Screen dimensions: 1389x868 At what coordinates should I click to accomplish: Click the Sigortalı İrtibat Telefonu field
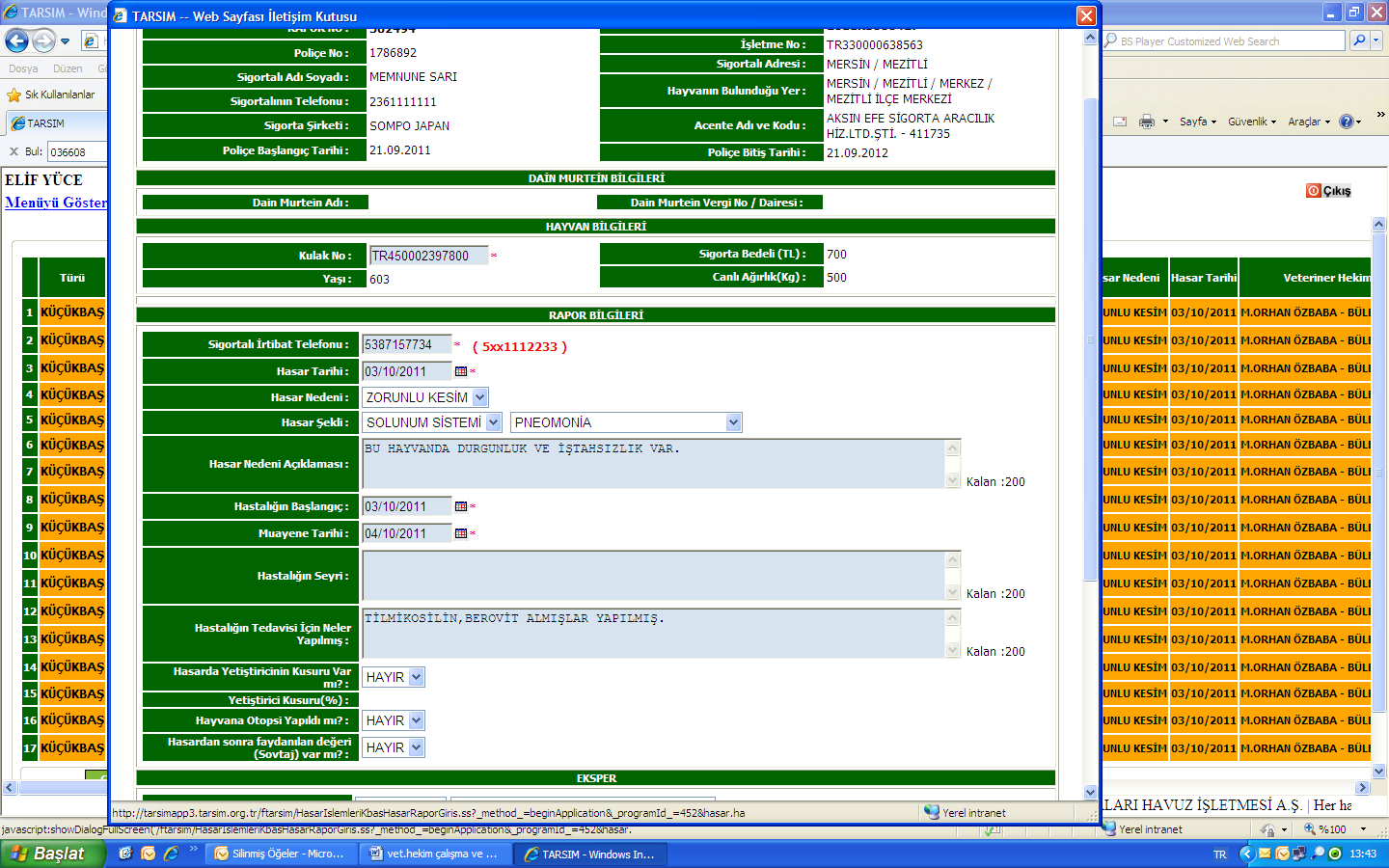click(406, 344)
